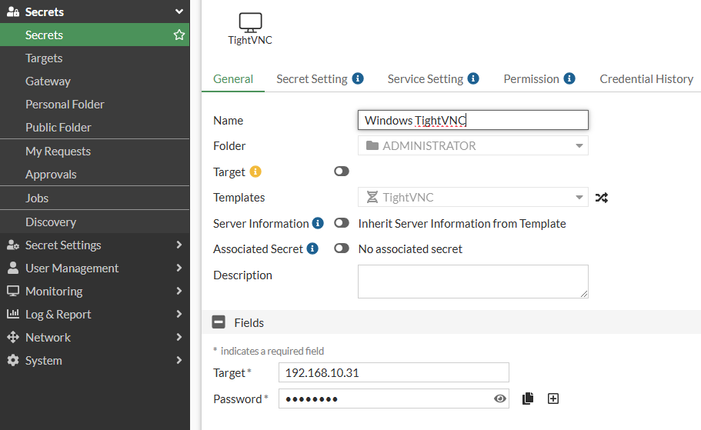Screen dimensions: 701x430
Task: Click info icon next to Associated Secret
Action: pos(312,248)
